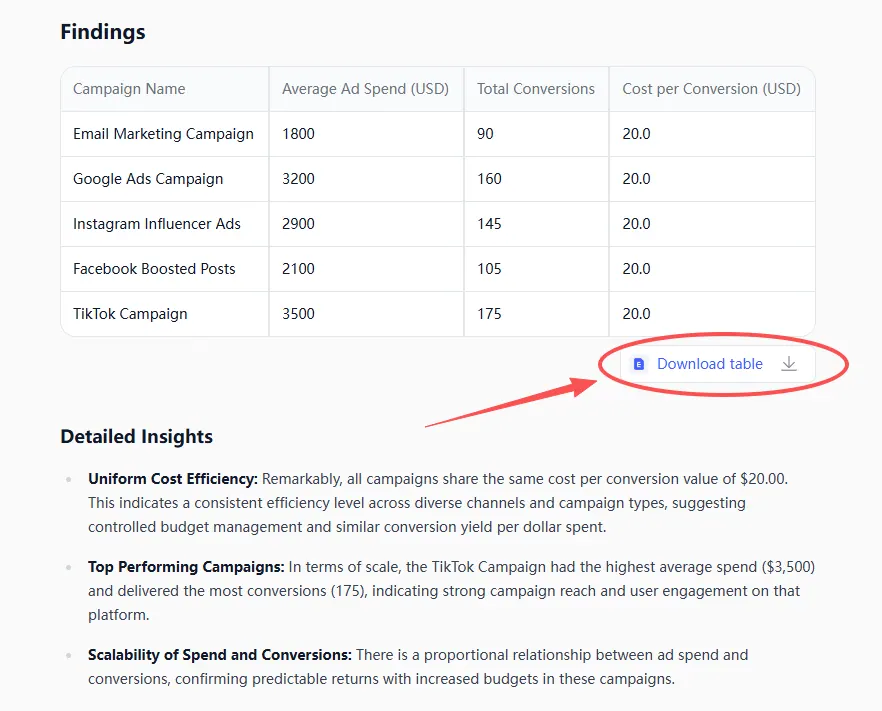Select the TikTok Campaign row name

(x=130, y=314)
